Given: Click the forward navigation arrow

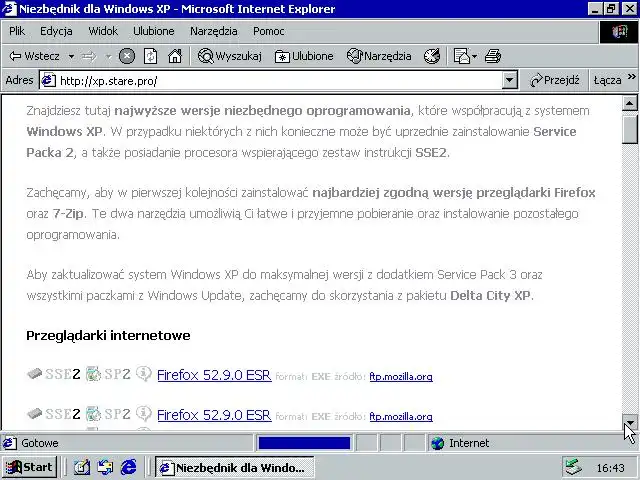Looking at the screenshot, I should 89,56.
